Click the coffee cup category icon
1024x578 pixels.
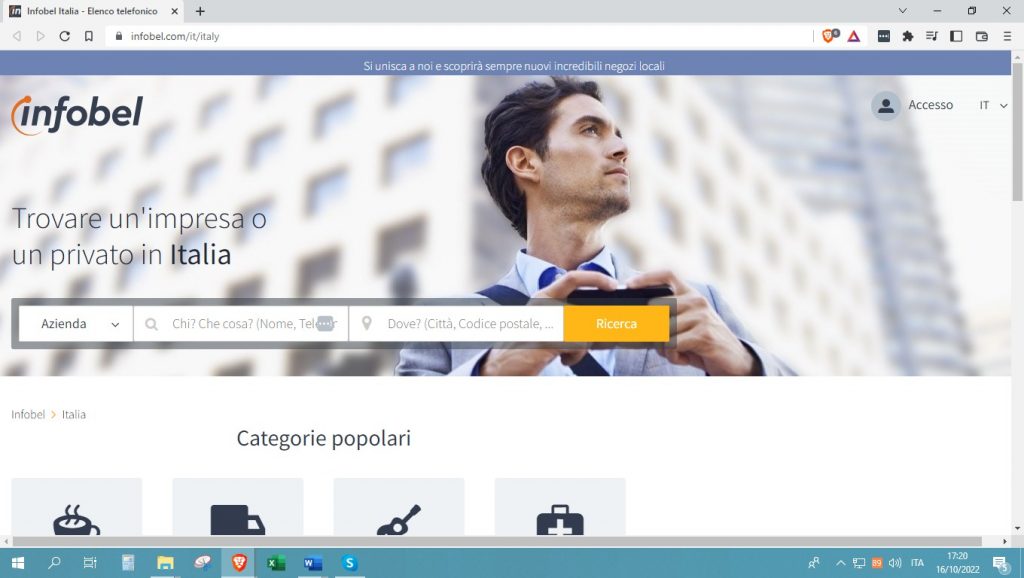76,520
